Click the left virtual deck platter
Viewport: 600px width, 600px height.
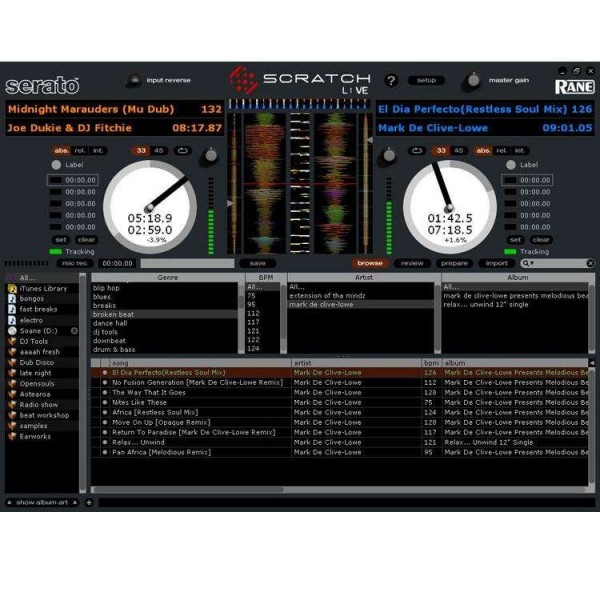(x=150, y=207)
